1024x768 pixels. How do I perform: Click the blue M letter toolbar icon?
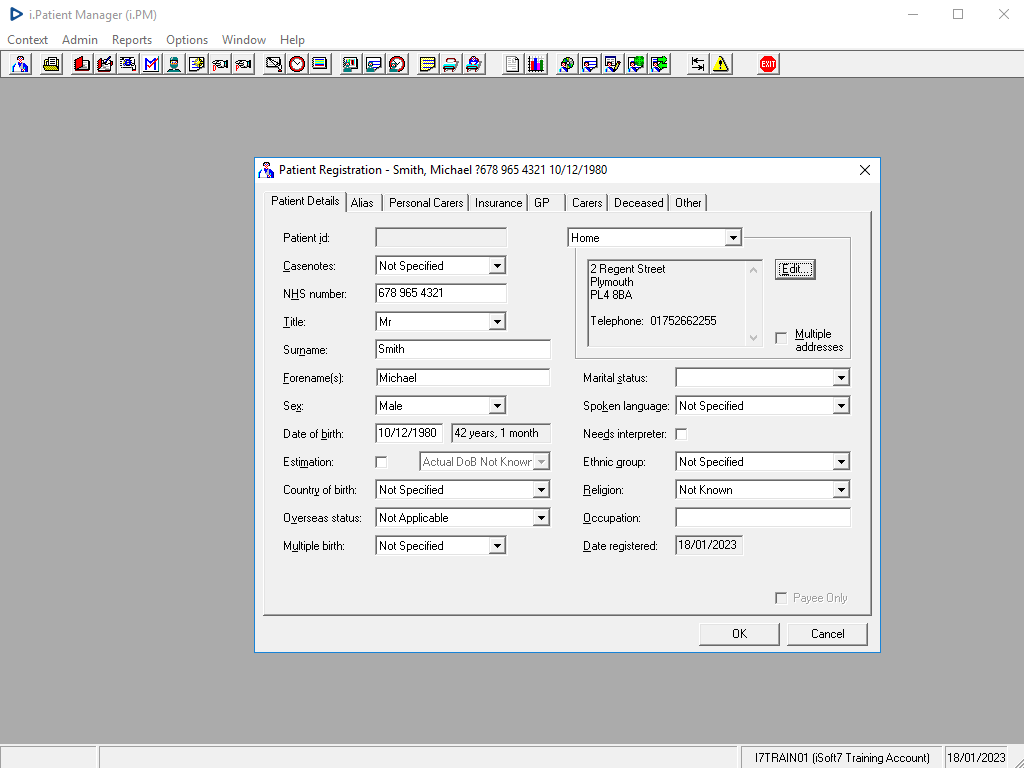(151, 64)
